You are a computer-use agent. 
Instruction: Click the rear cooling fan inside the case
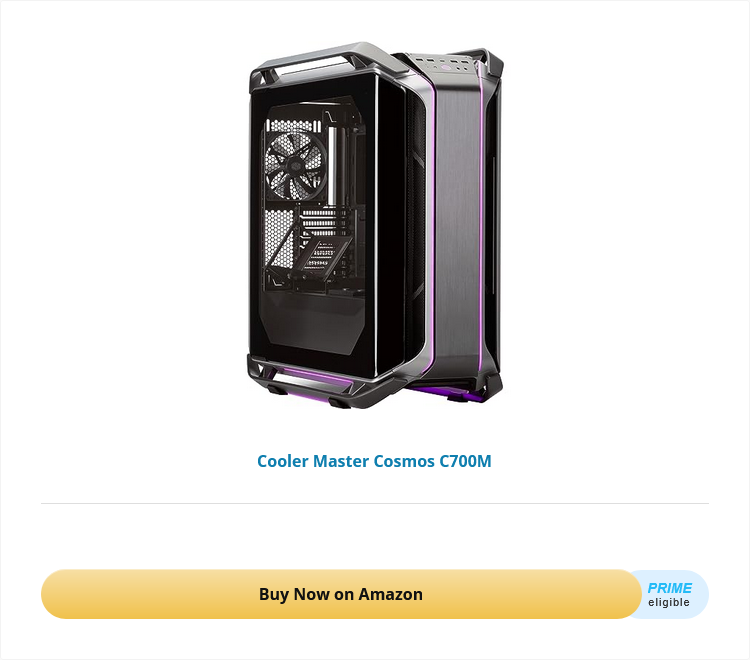pyautogui.click(x=296, y=165)
